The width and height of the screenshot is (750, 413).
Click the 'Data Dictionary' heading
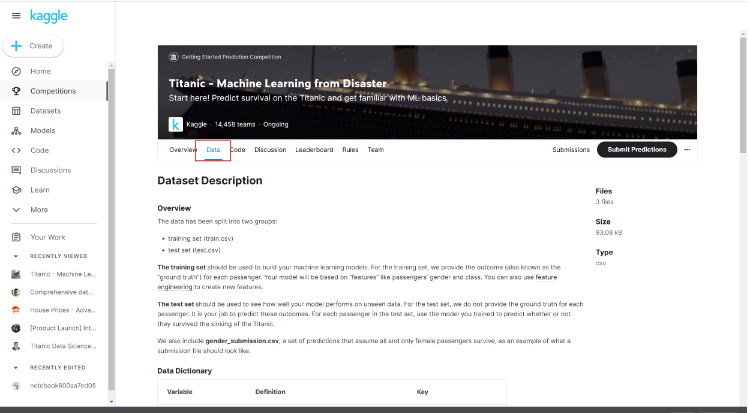pyautogui.click(x=185, y=371)
